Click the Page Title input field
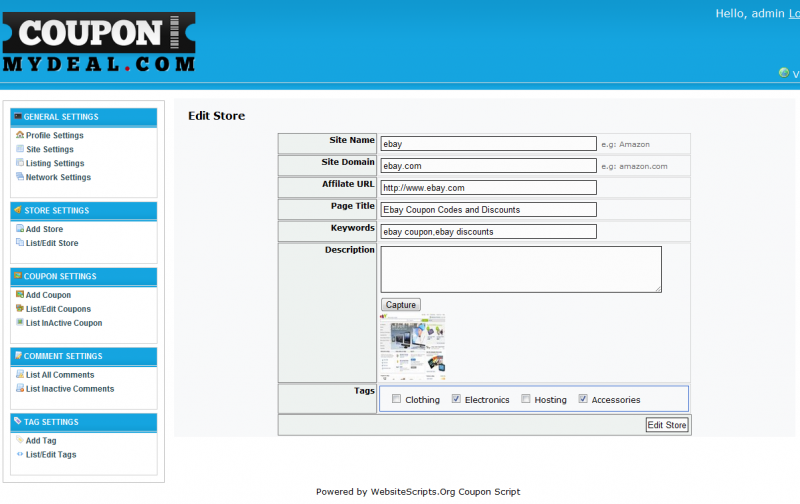The height and width of the screenshot is (504, 800). (488, 209)
